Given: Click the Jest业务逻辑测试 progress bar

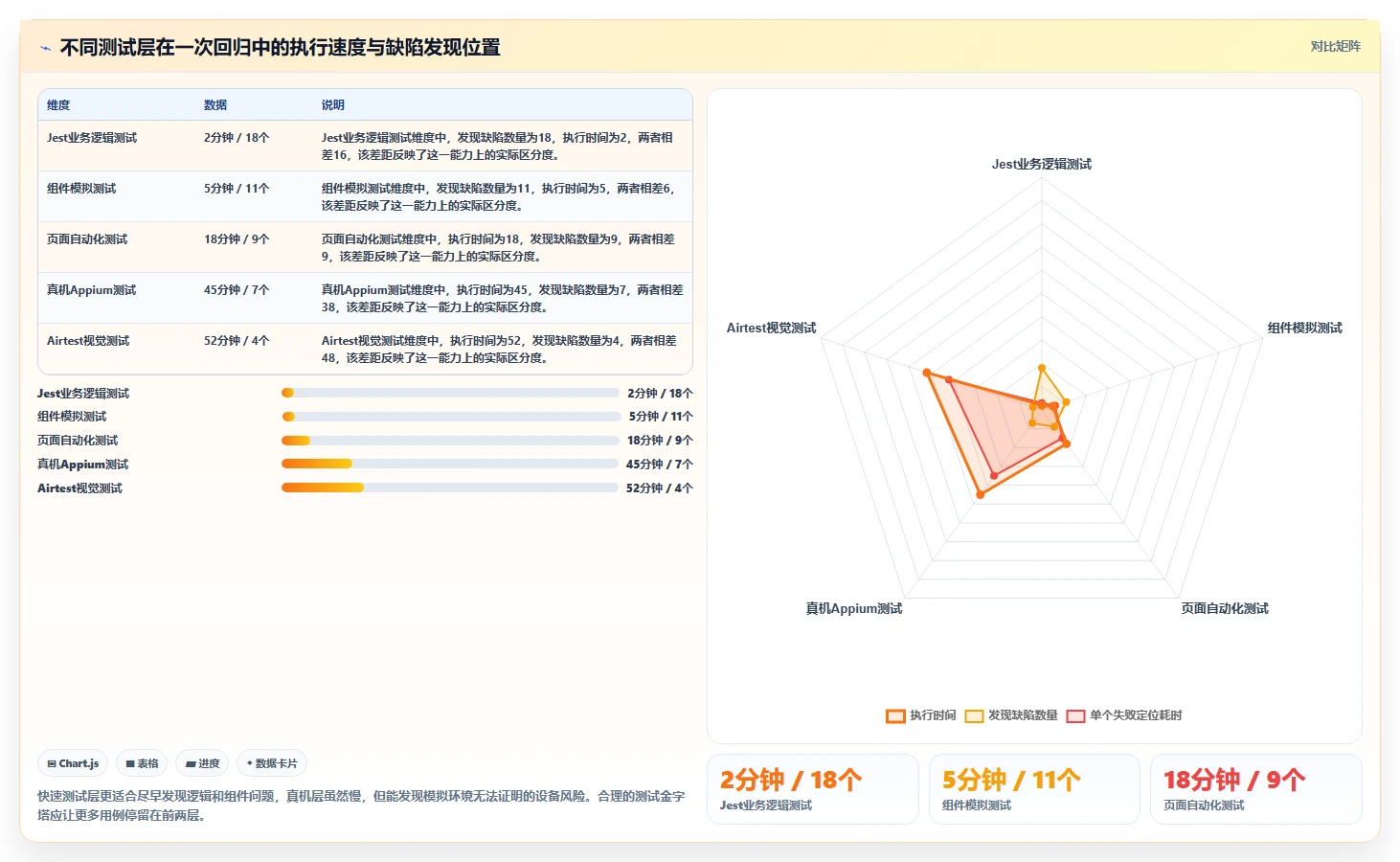Looking at the screenshot, I should tap(450, 393).
